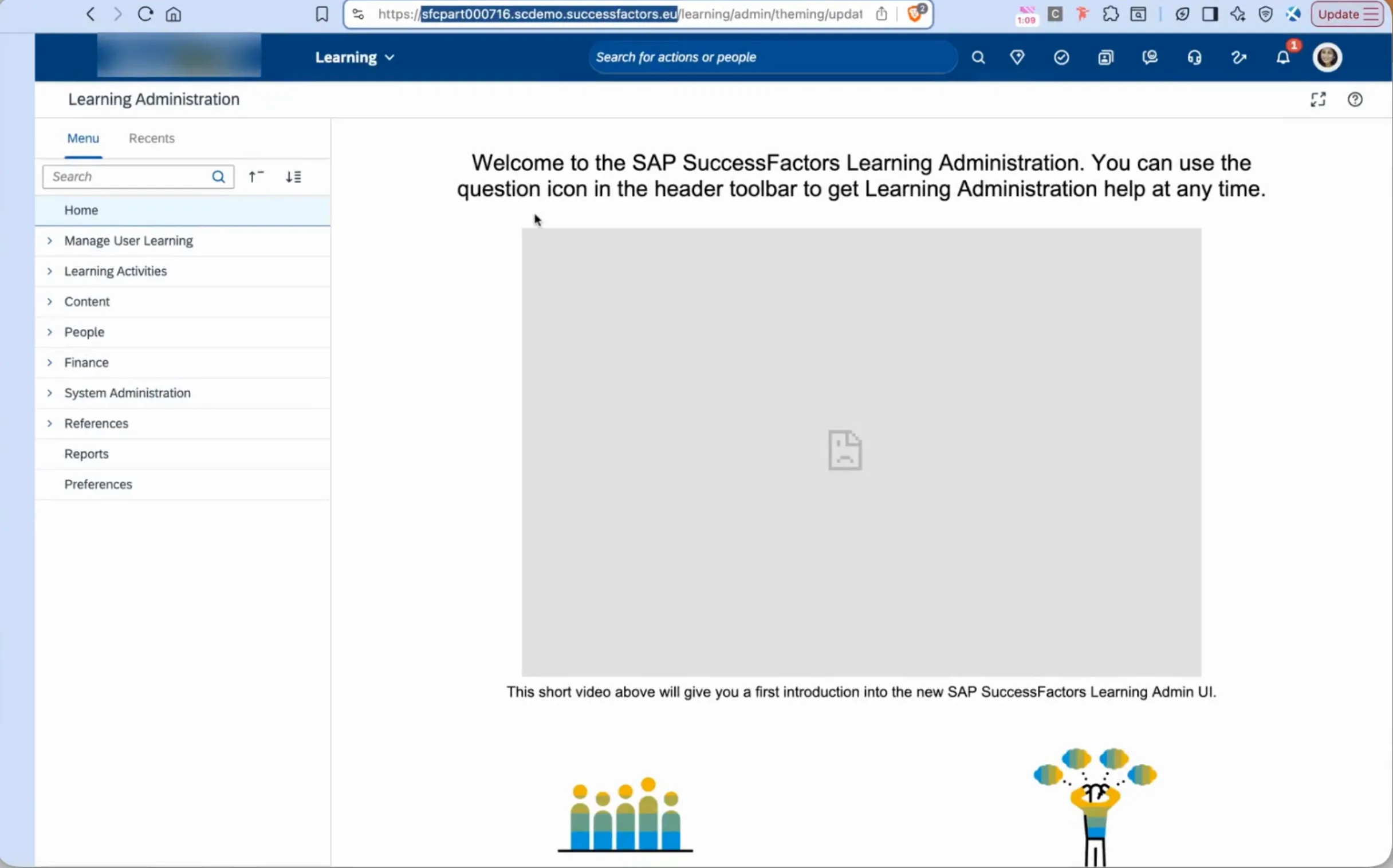The width and height of the screenshot is (1393, 868).
Task: Click the share icon in address bar
Action: click(881, 14)
